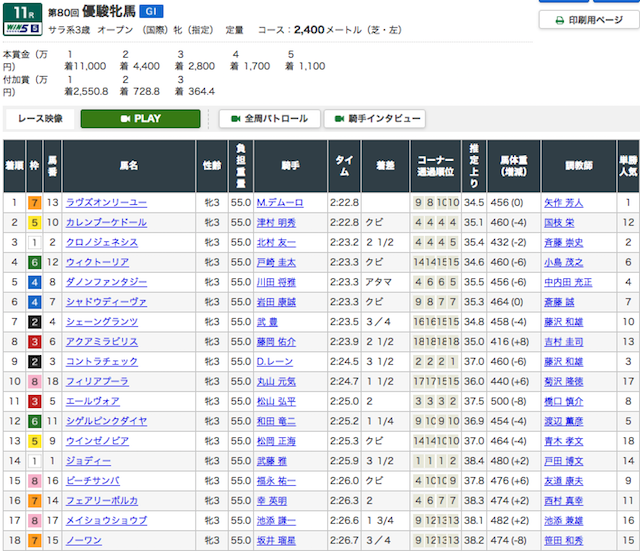Open trainer 藤沢 和雄 link in シェーングランツ row
Screen dimensions: 640x551
click(x=563, y=322)
